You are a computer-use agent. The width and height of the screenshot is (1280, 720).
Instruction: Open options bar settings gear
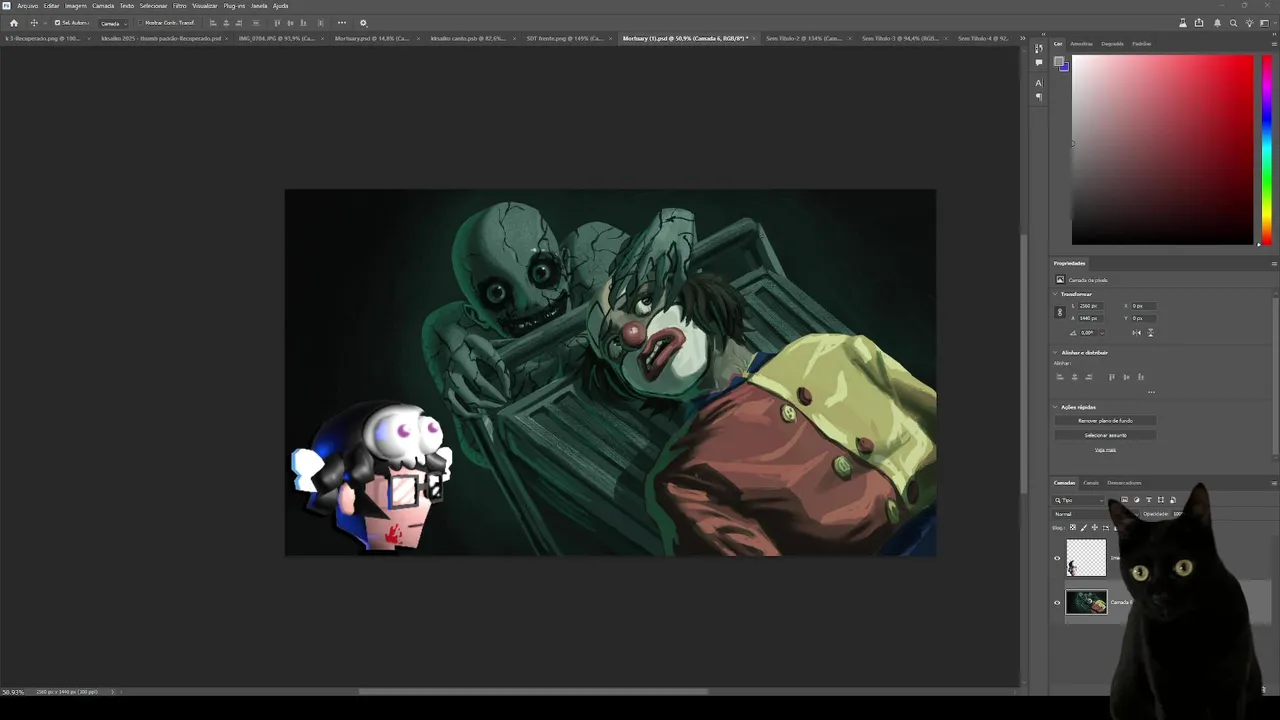pos(363,23)
